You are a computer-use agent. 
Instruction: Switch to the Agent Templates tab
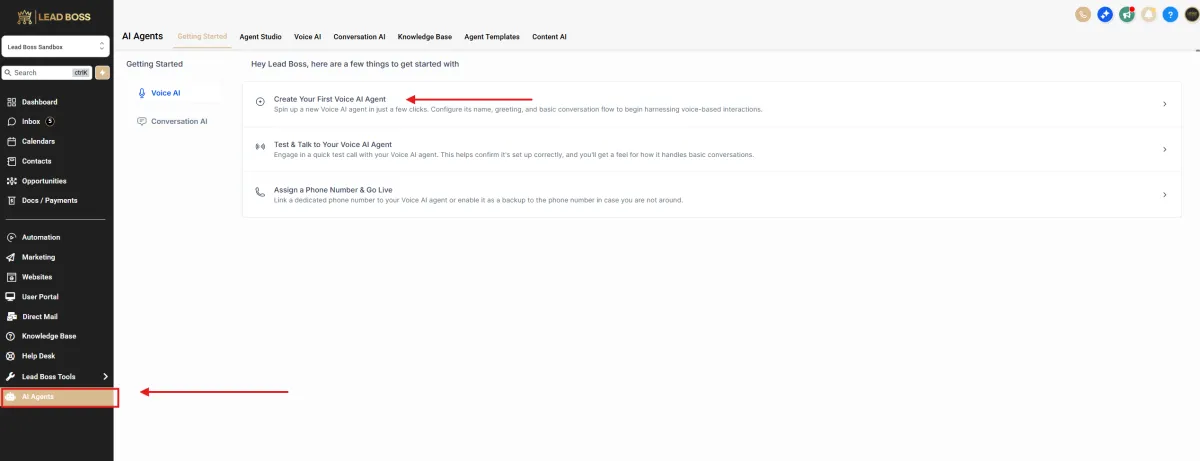click(492, 37)
